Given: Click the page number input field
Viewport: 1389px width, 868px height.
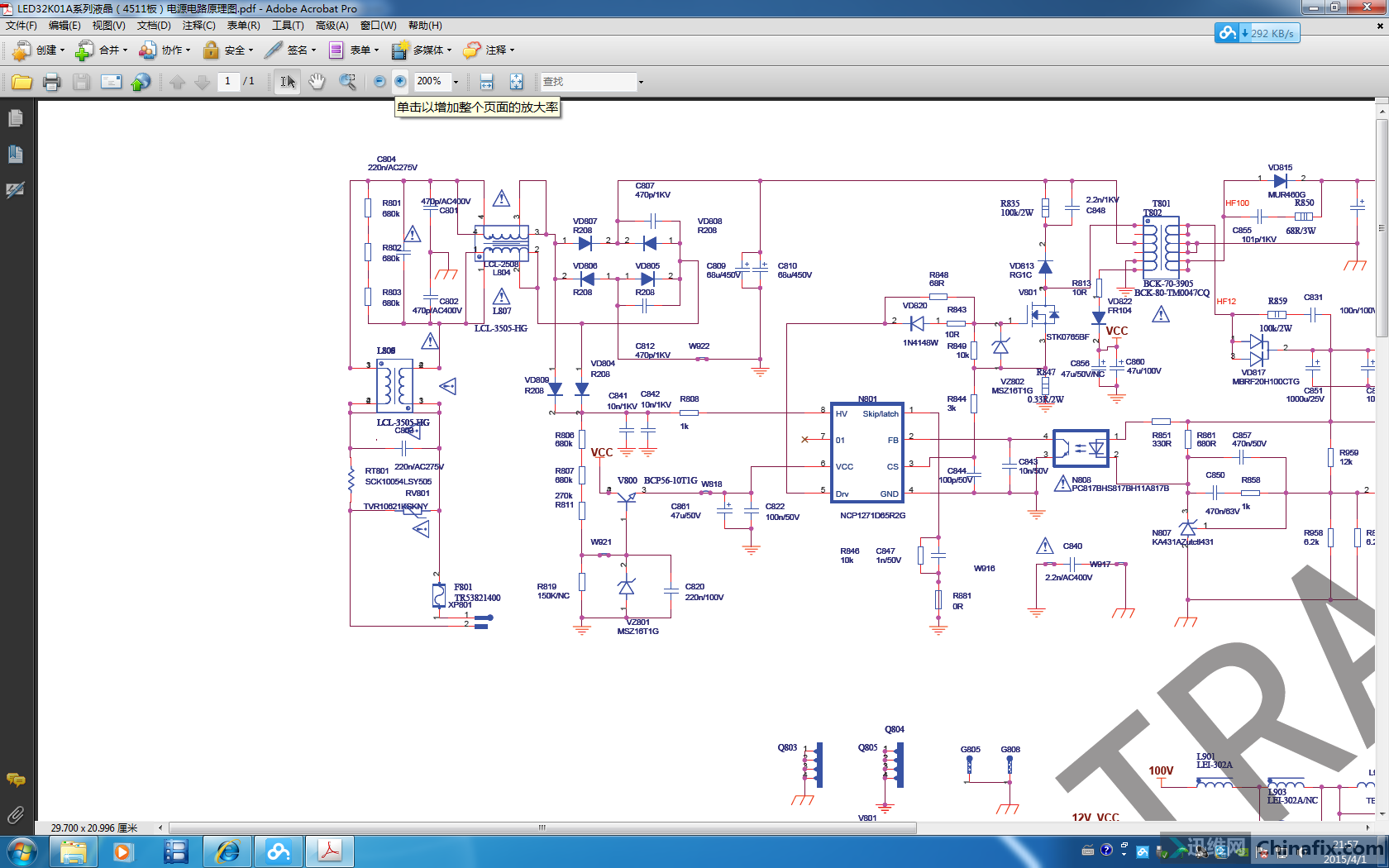Looking at the screenshot, I should [x=228, y=81].
